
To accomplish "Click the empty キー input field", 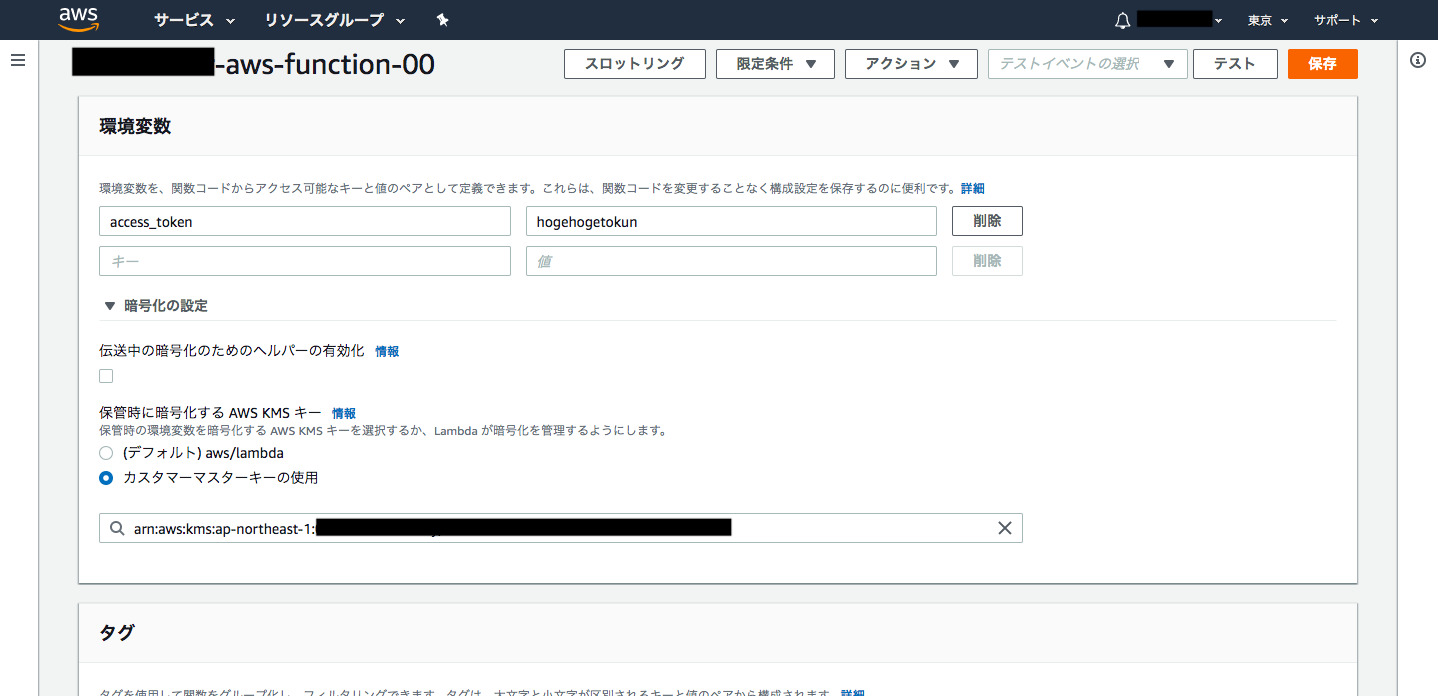I will (x=305, y=261).
